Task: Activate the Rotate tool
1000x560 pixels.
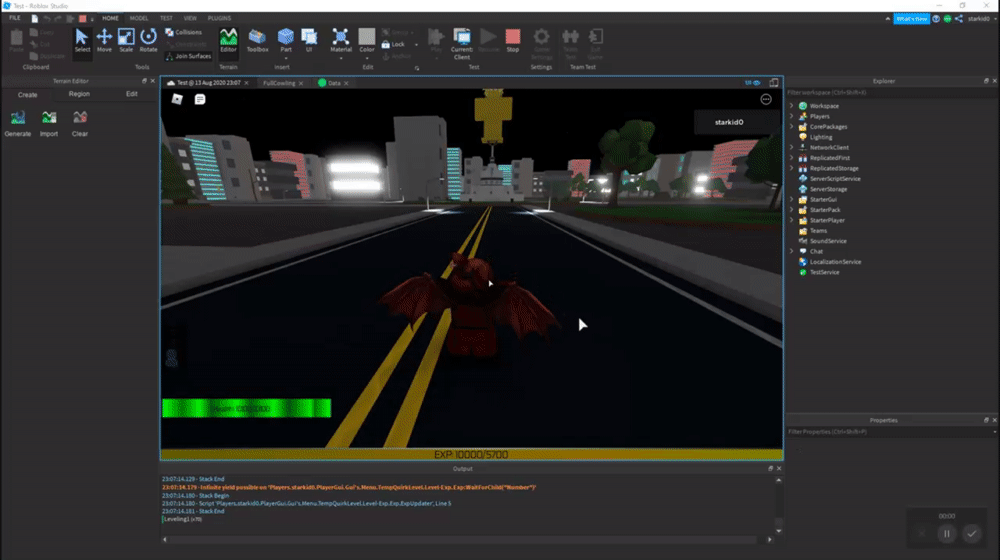Action: (x=149, y=41)
